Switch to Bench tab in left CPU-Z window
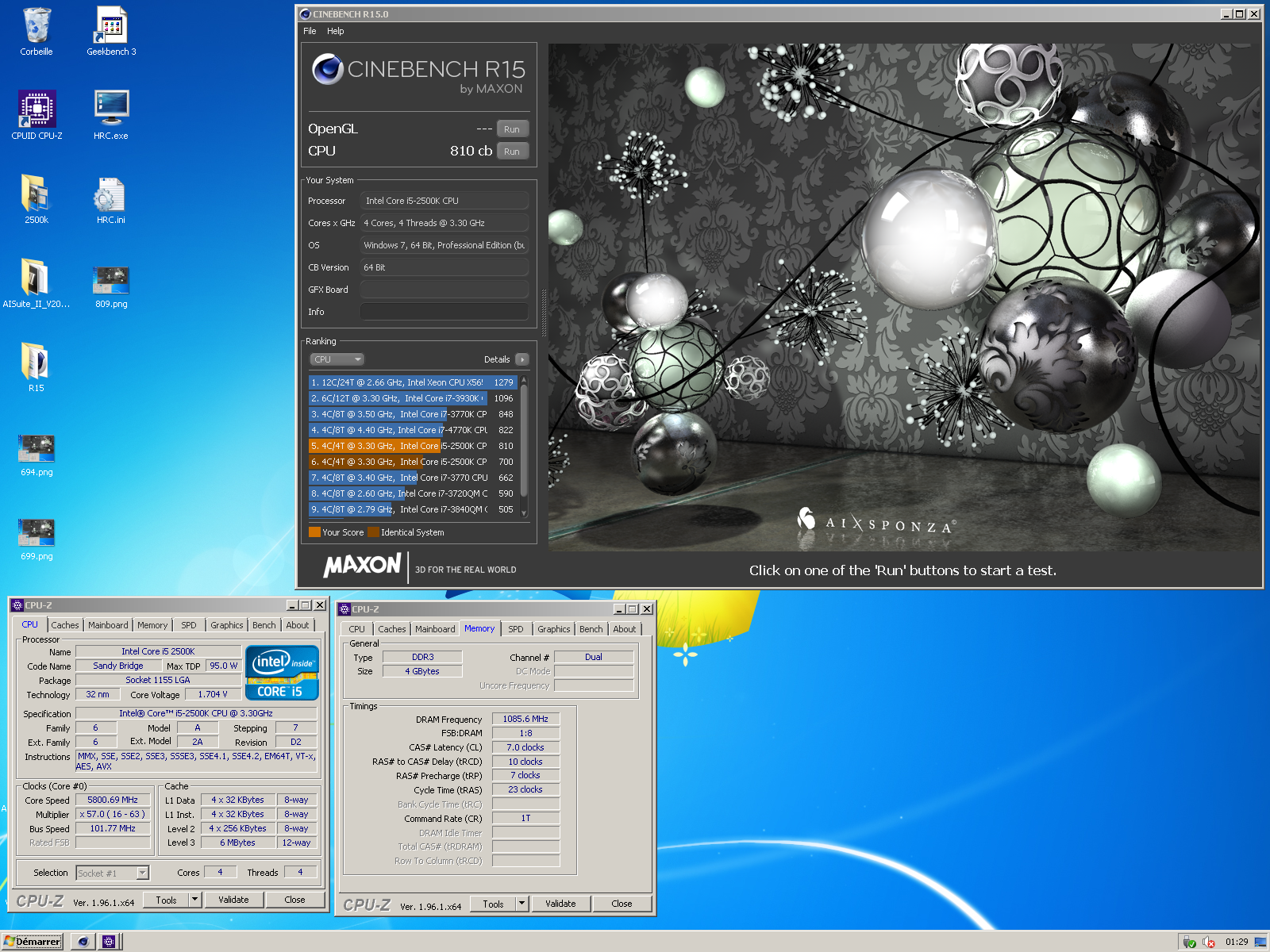Viewport: 1270px width, 952px height. (264, 625)
